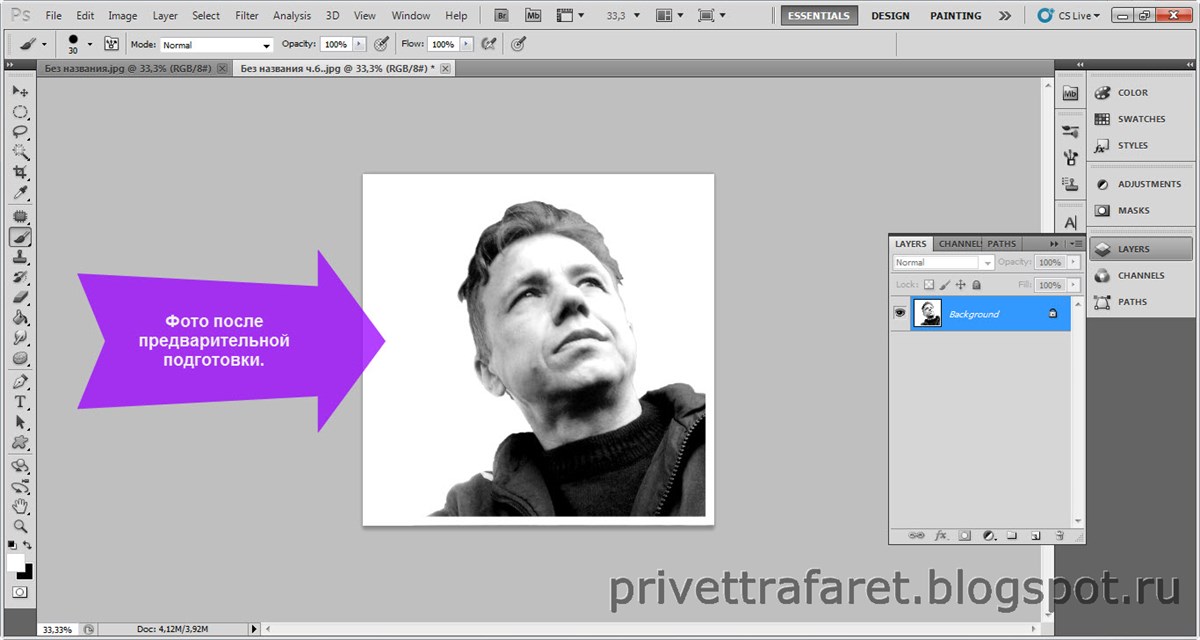Open the Filter menu
1200x640 pixels.
tap(246, 16)
